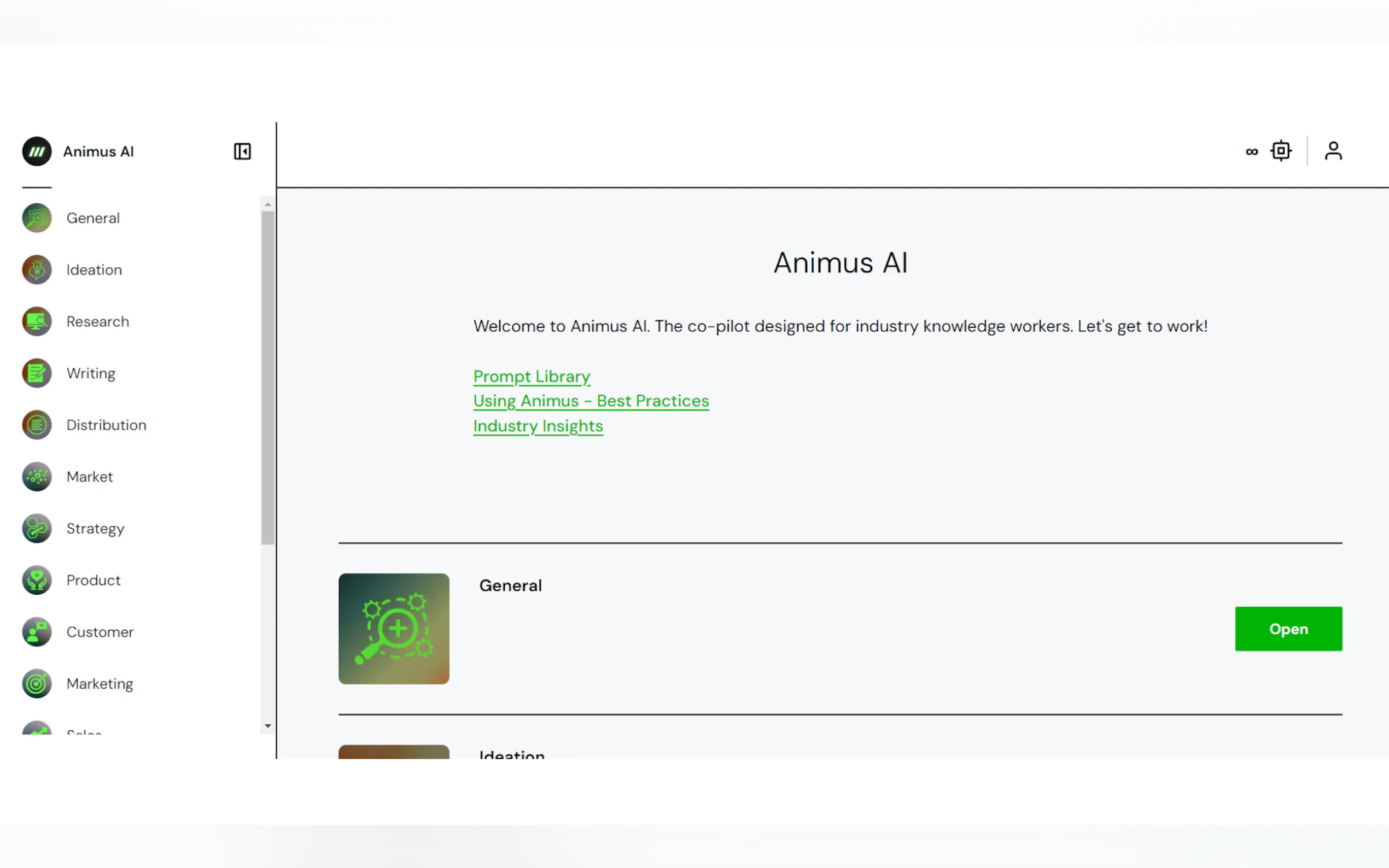The height and width of the screenshot is (868, 1389).
Task: Click the Ideation lightbulb icon
Action: pyautogui.click(x=37, y=270)
